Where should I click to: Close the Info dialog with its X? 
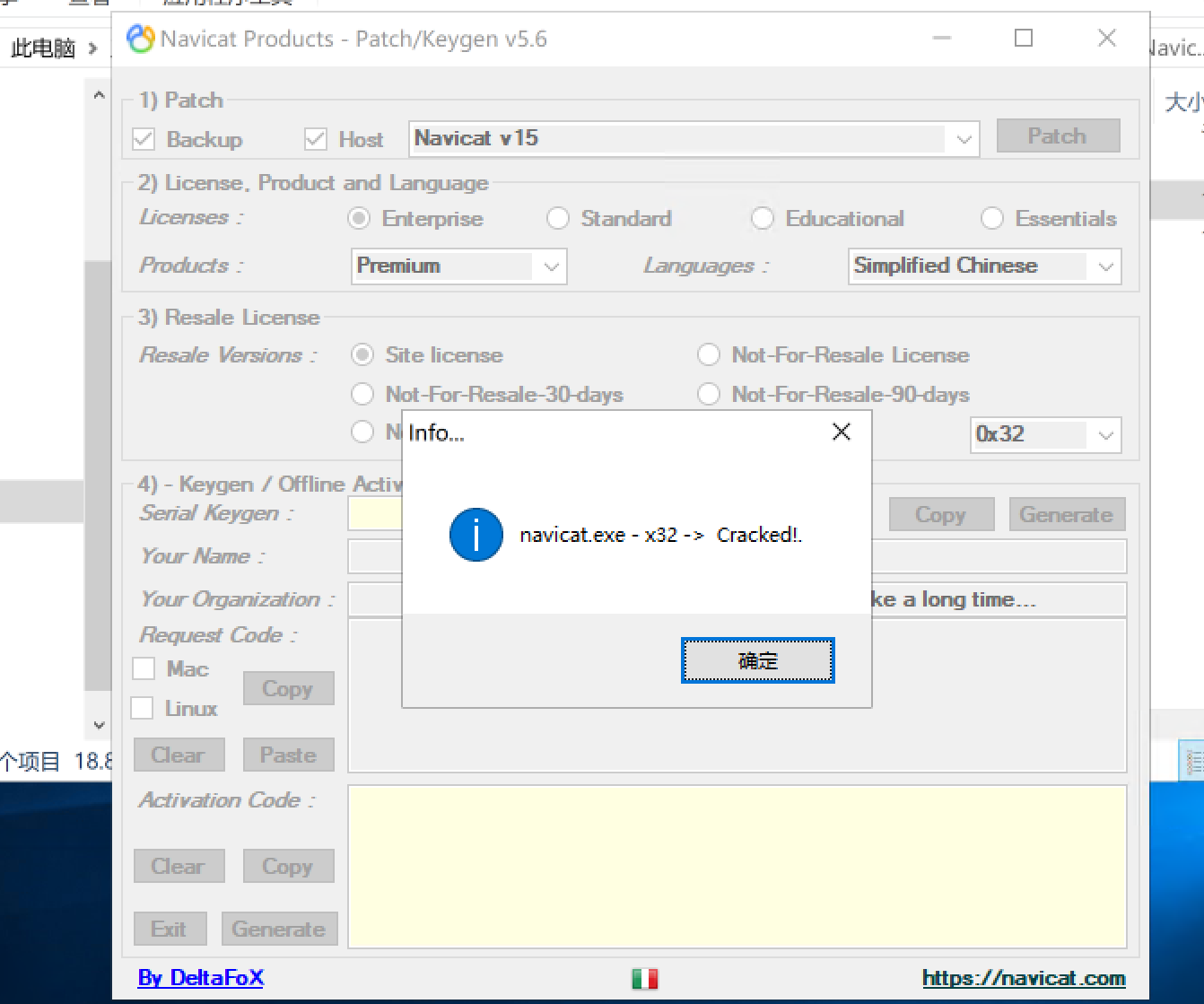click(842, 432)
